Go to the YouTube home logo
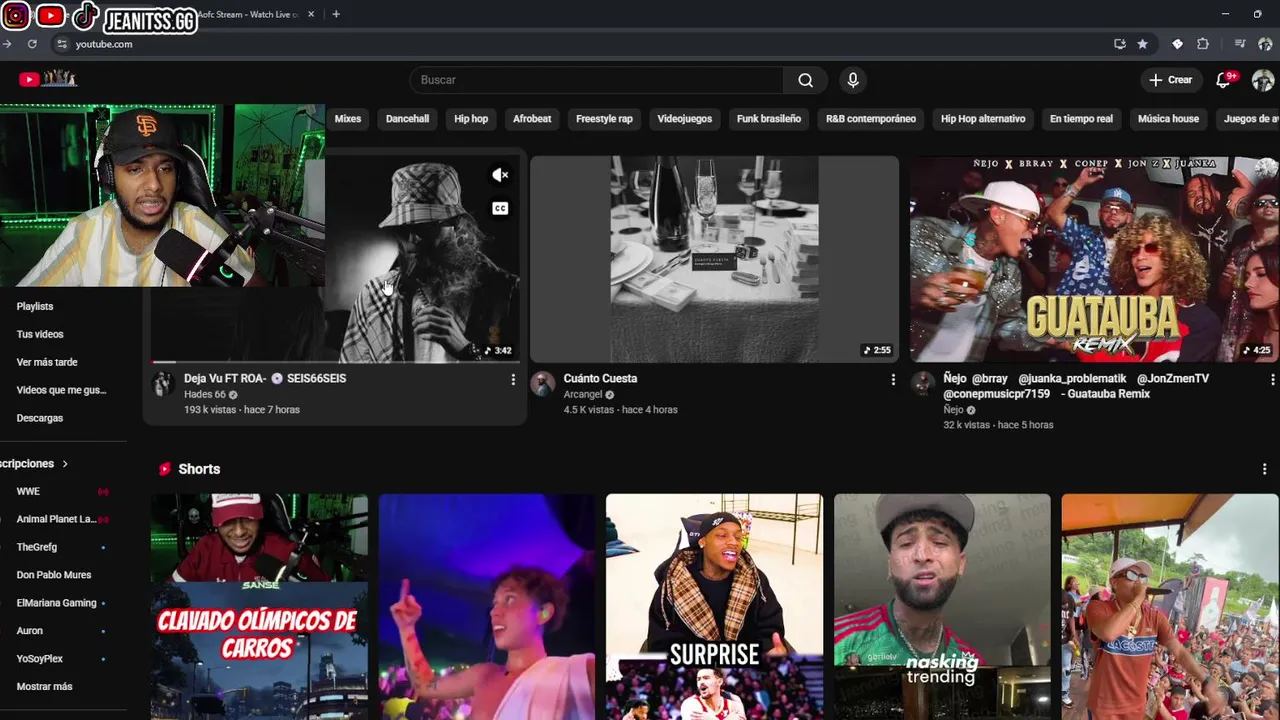Screen dimensions: 1280x720 click(47, 79)
